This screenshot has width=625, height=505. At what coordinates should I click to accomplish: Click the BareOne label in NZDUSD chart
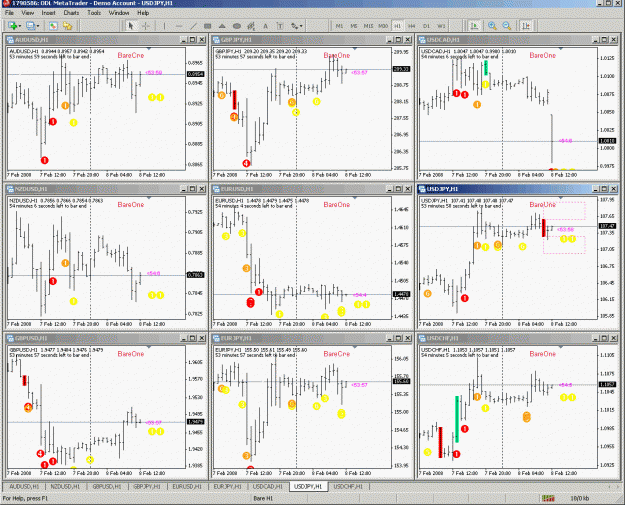pos(131,204)
